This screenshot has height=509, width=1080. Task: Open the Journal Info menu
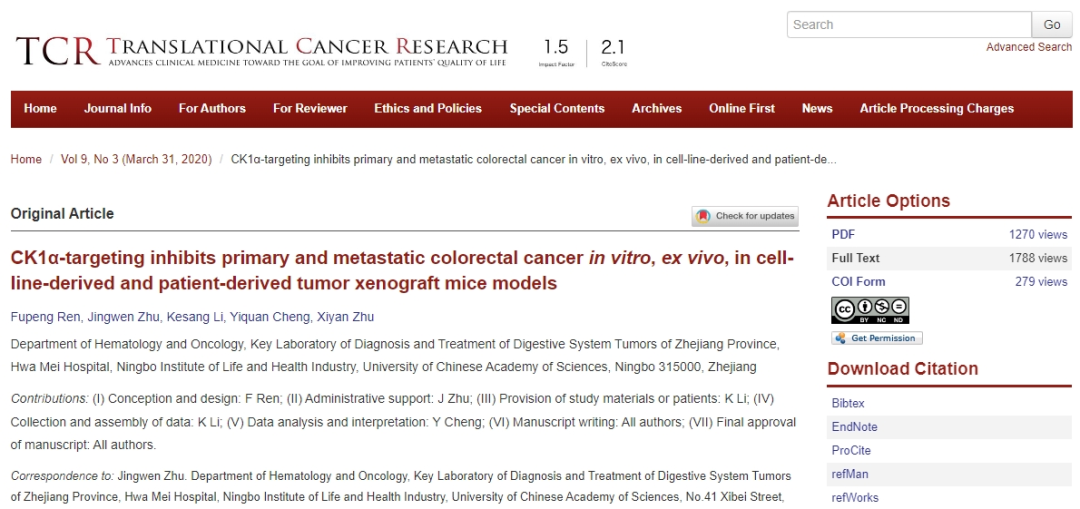click(118, 109)
